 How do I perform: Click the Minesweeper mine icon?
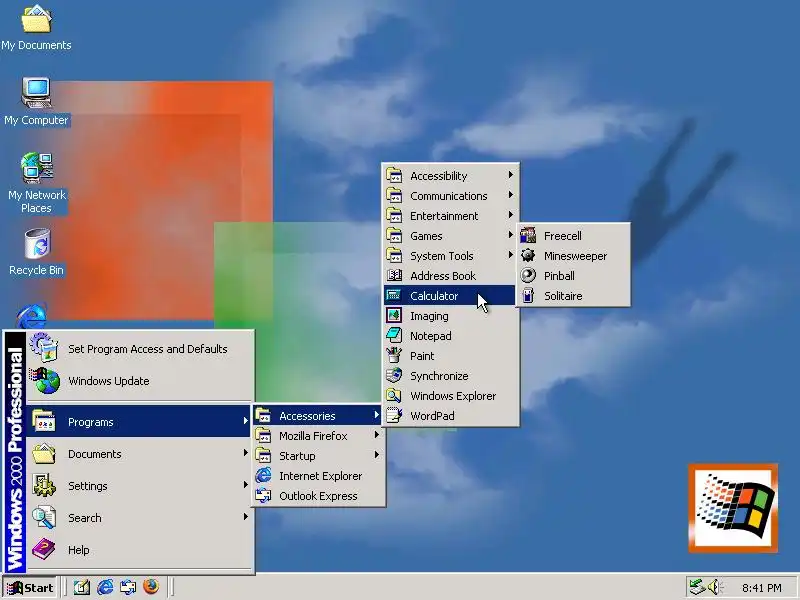click(528, 256)
